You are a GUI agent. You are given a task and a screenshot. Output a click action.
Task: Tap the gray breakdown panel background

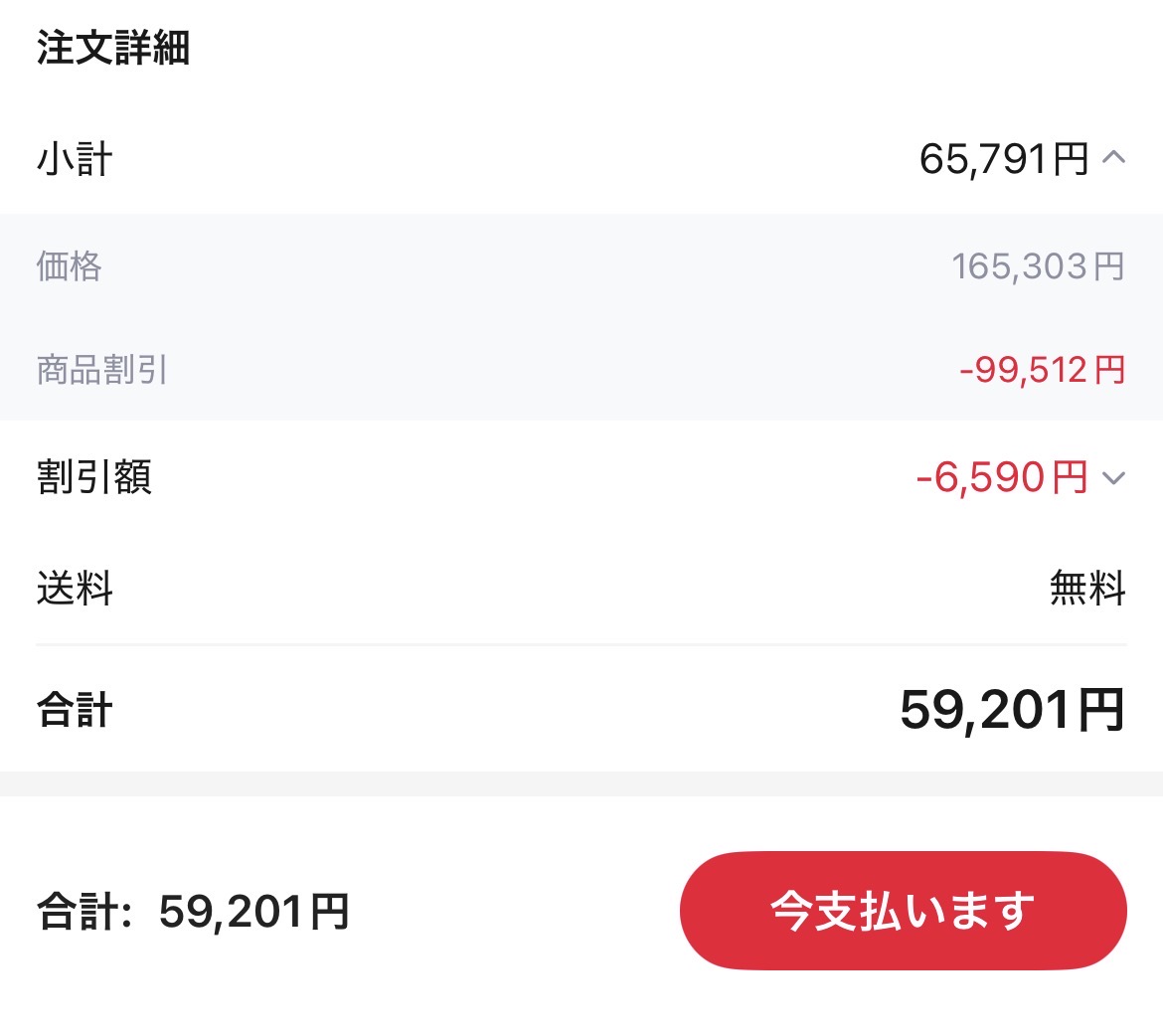581,317
